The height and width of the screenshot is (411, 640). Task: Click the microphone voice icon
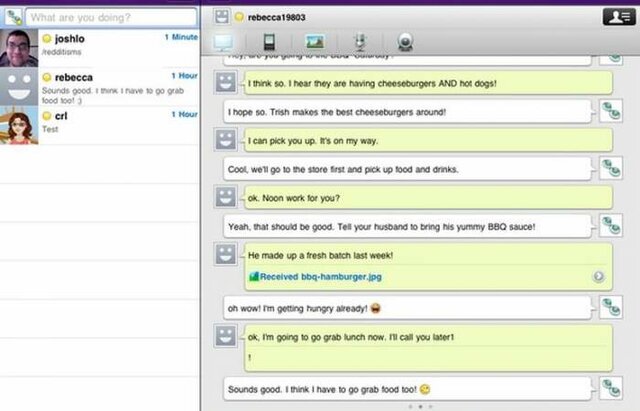(x=360, y=42)
